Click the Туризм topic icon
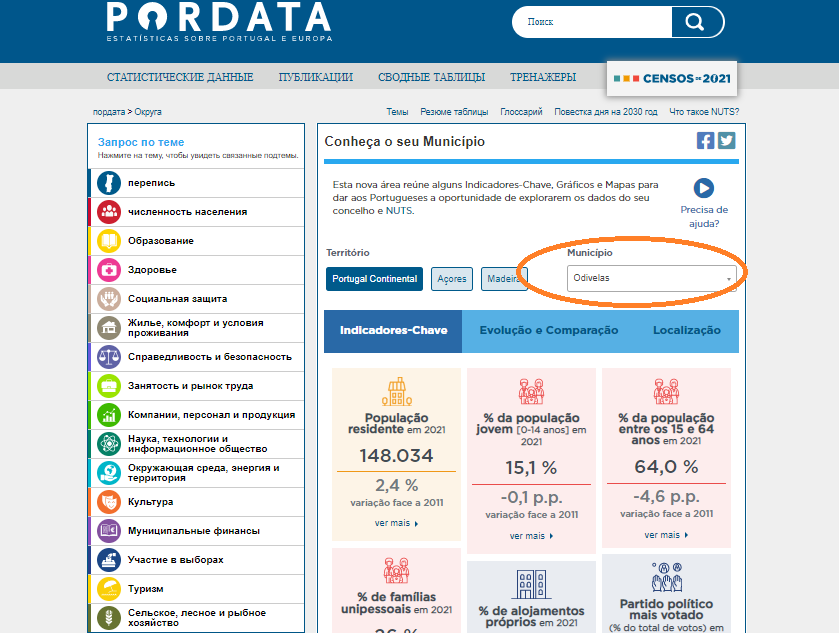 pyautogui.click(x=108, y=589)
